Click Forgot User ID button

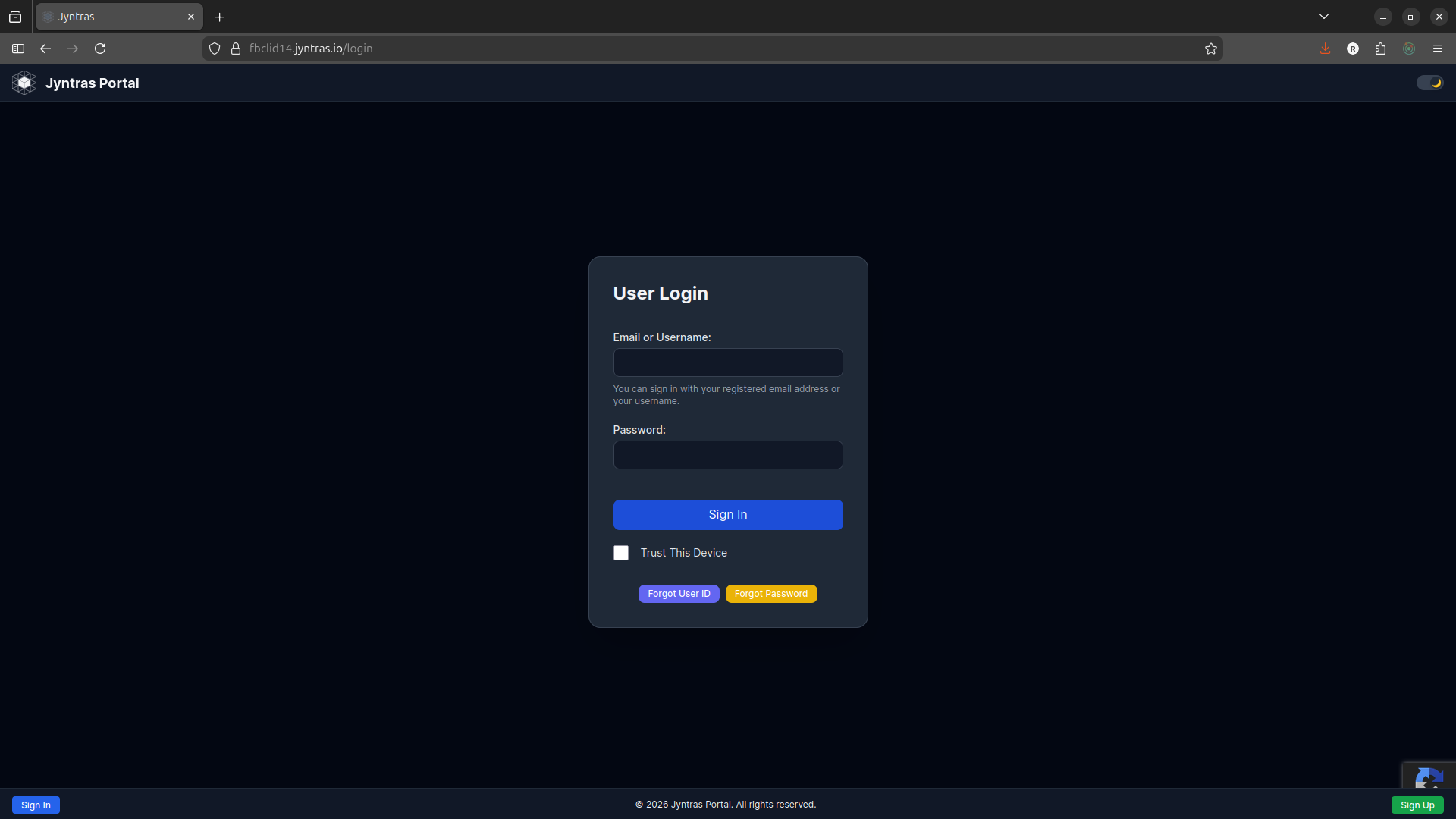(x=679, y=594)
